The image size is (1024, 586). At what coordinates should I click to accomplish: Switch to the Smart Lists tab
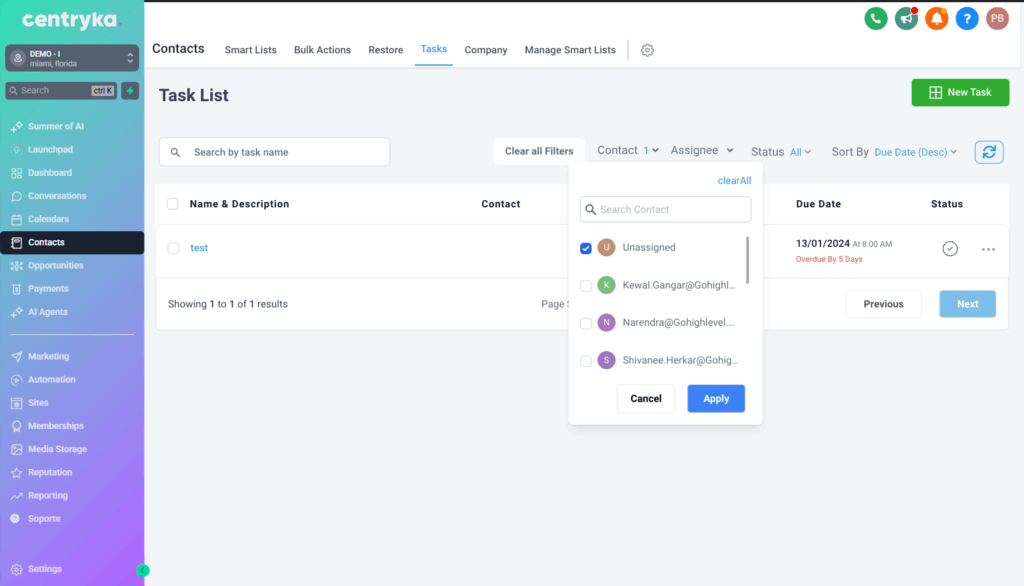(x=250, y=50)
